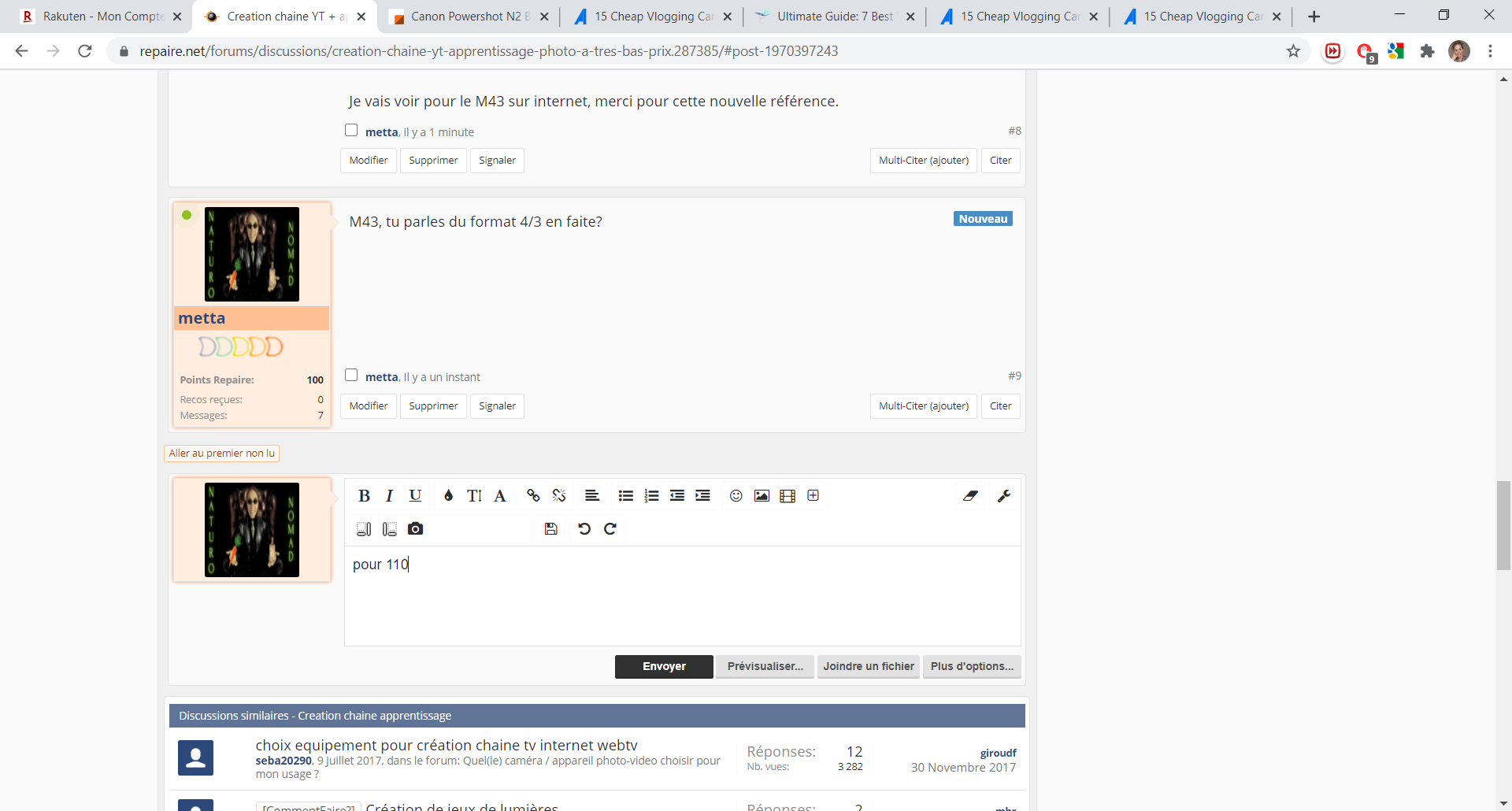Insert media video into the reply

[787, 496]
